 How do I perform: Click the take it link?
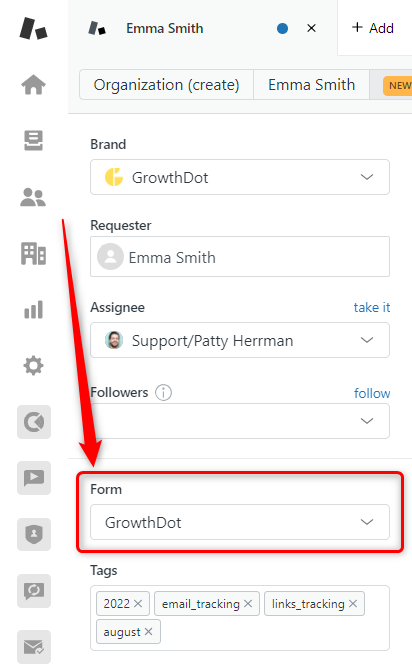[372, 307]
